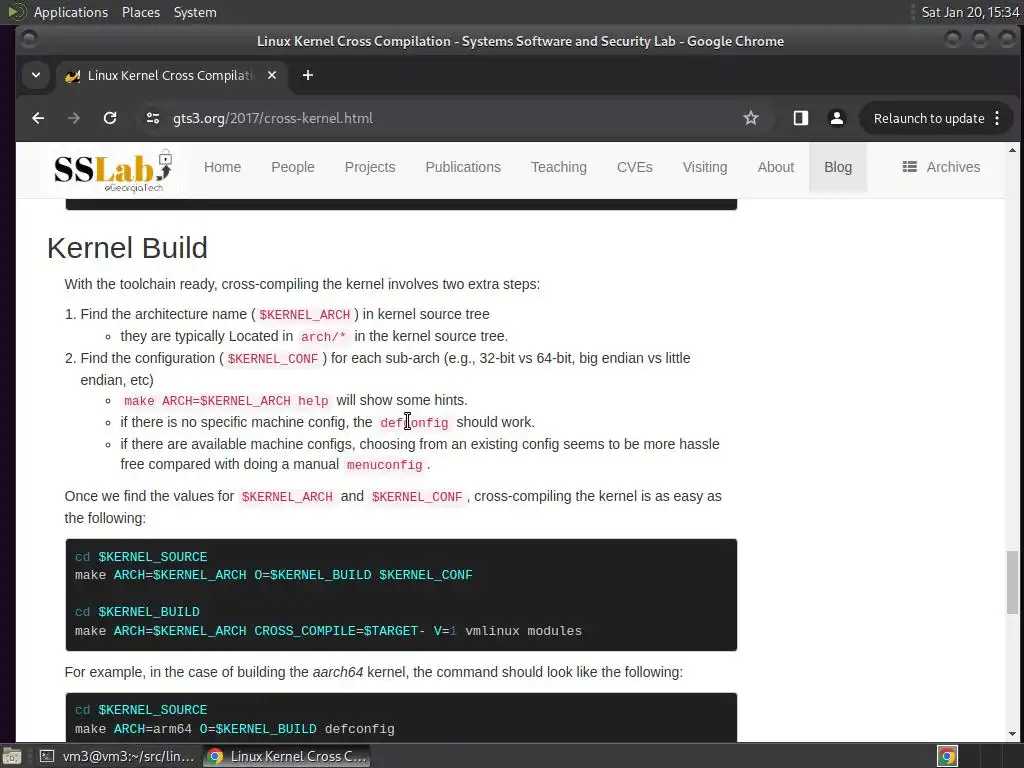Click 'make ARCH=arm64 O=$KERNEL_BUILD defconfig' line

[234, 729]
